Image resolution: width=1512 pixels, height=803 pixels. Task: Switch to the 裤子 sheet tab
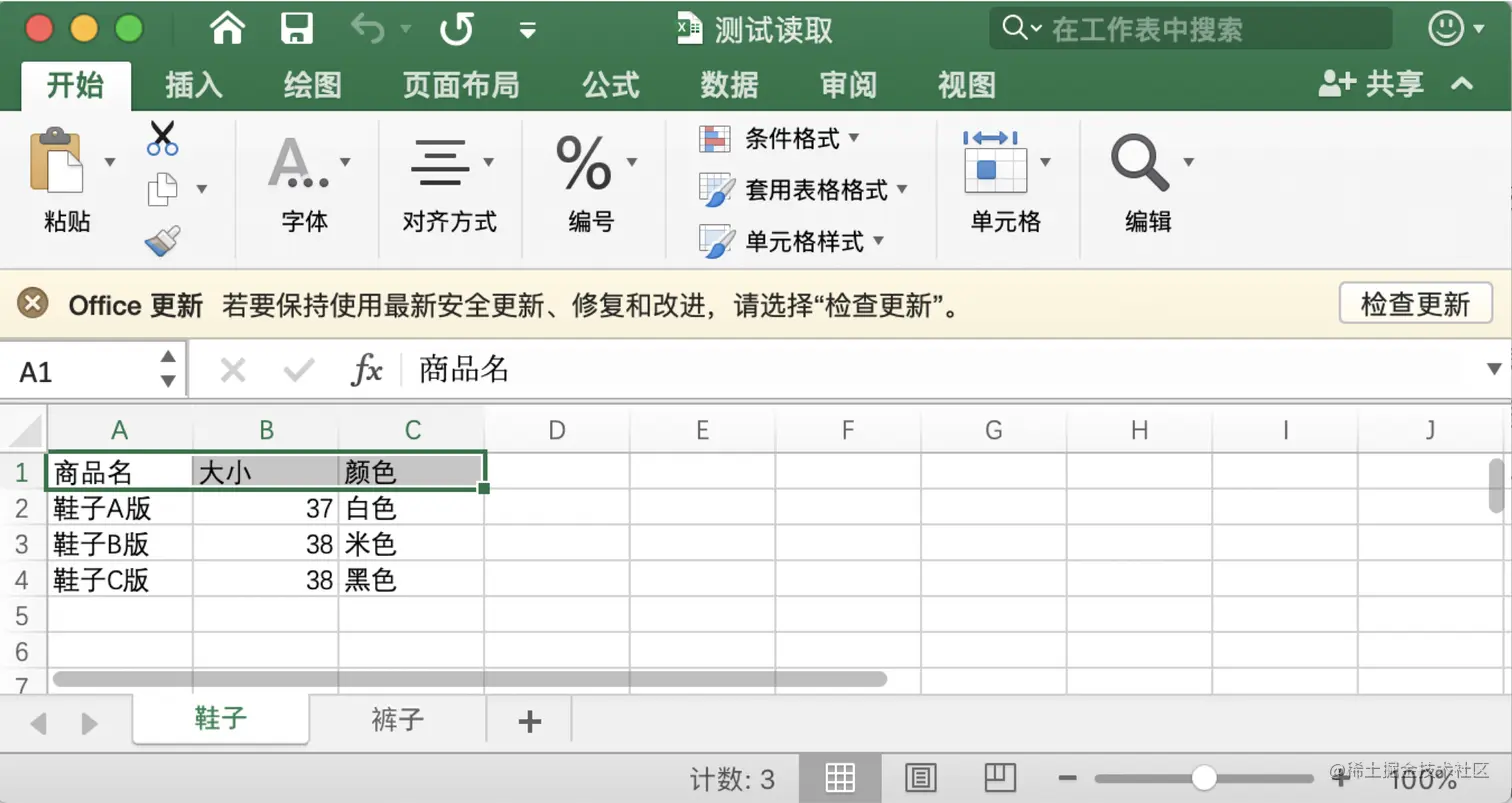(397, 719)
